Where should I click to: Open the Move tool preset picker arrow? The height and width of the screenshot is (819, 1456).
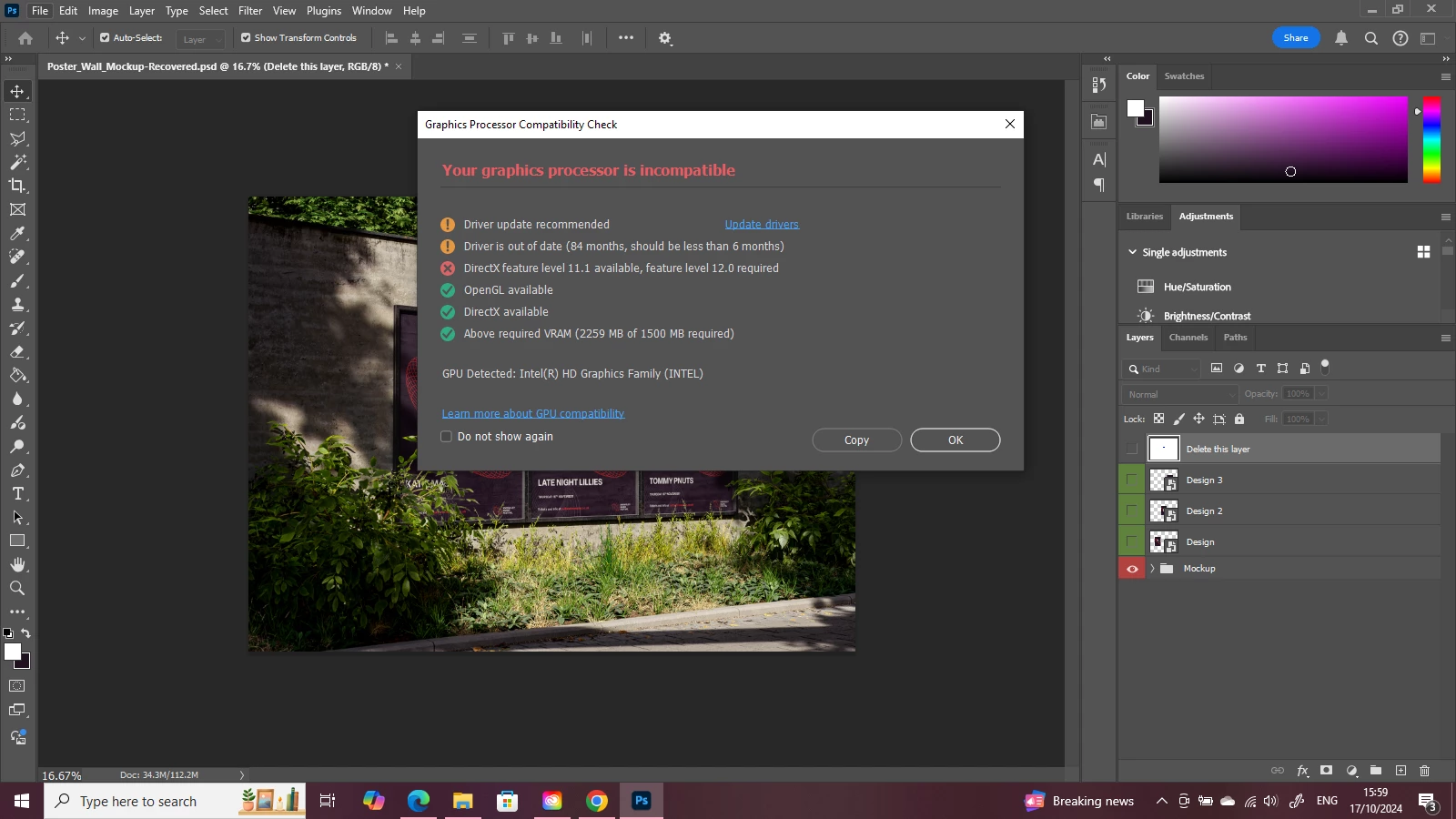pyautogui.click(x=82, y=38)
